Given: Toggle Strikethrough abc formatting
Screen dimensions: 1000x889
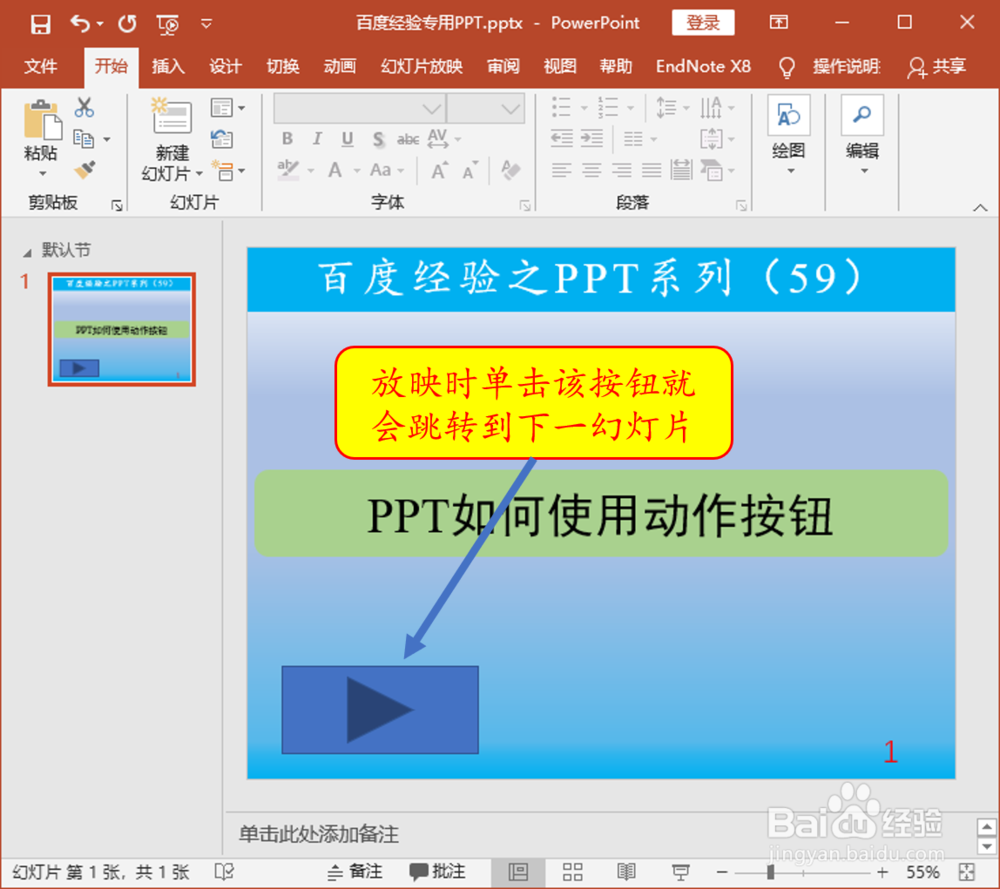Looking at the screenshot, I should click(x=408, y=138).
